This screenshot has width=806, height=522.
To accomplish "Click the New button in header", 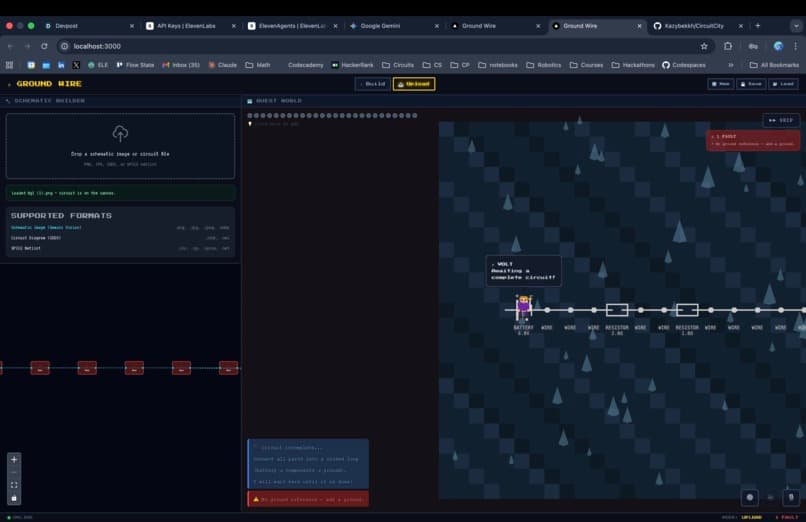I will 721,84.
